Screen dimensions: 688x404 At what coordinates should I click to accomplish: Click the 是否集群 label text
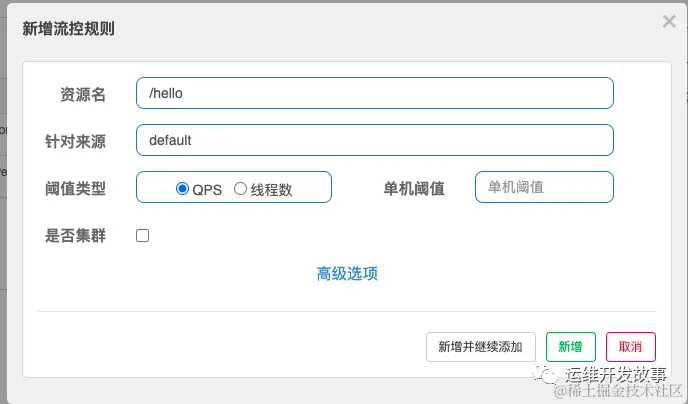pos(75,236)
